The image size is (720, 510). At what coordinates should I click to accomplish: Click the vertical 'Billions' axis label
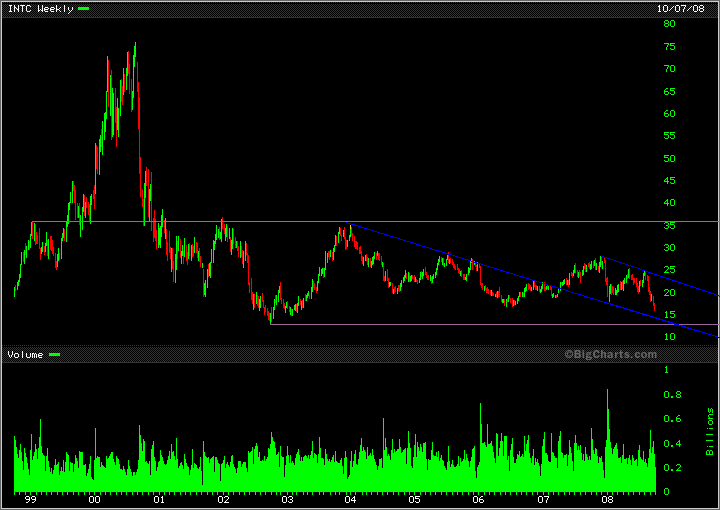710,431
